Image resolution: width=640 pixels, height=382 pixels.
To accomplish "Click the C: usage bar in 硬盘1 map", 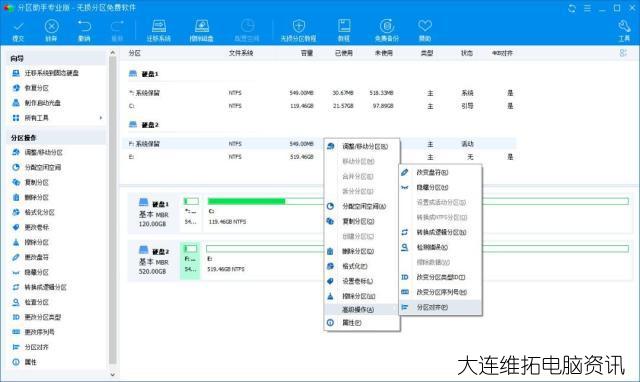I will (x=418, y=201).
